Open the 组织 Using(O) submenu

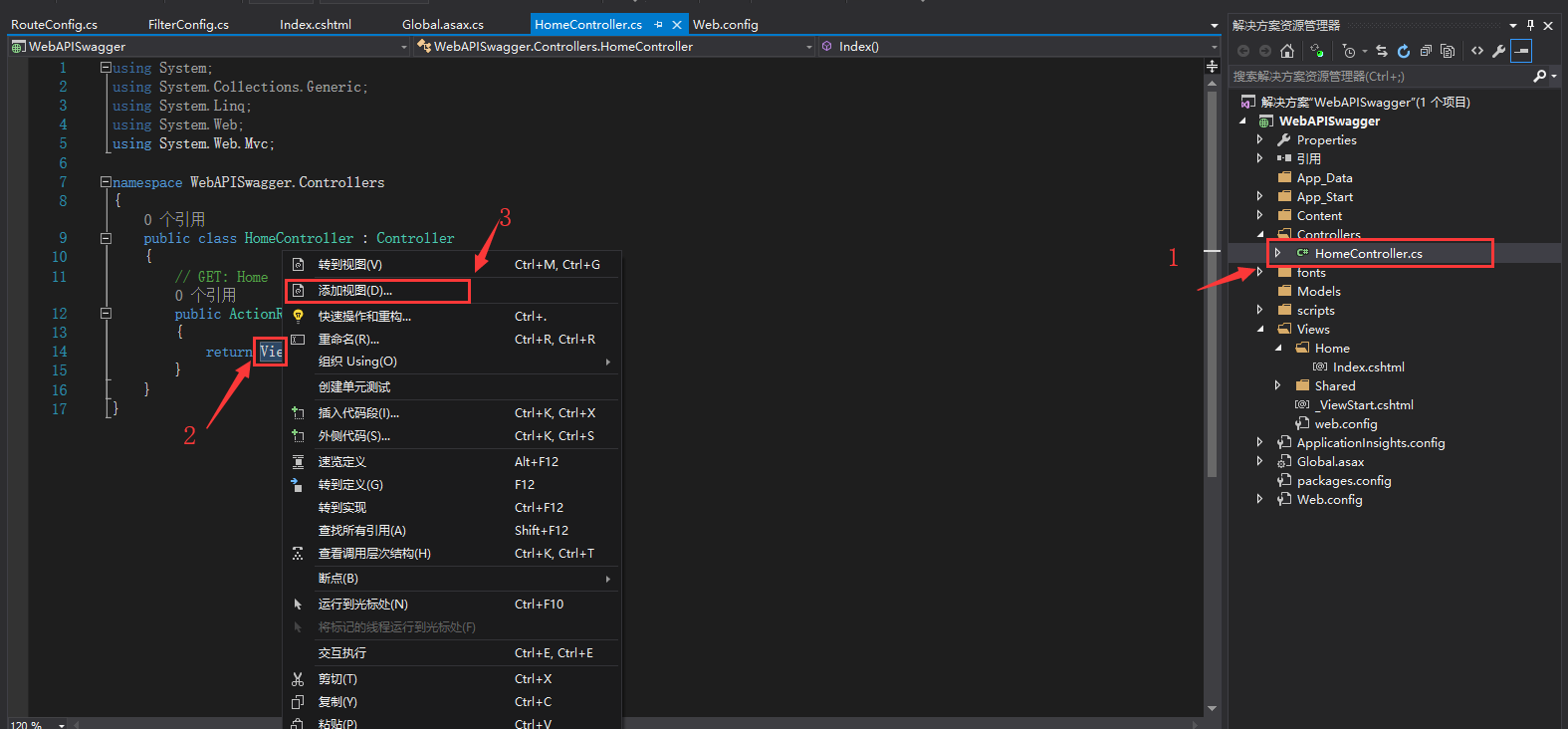pos(452,362)
